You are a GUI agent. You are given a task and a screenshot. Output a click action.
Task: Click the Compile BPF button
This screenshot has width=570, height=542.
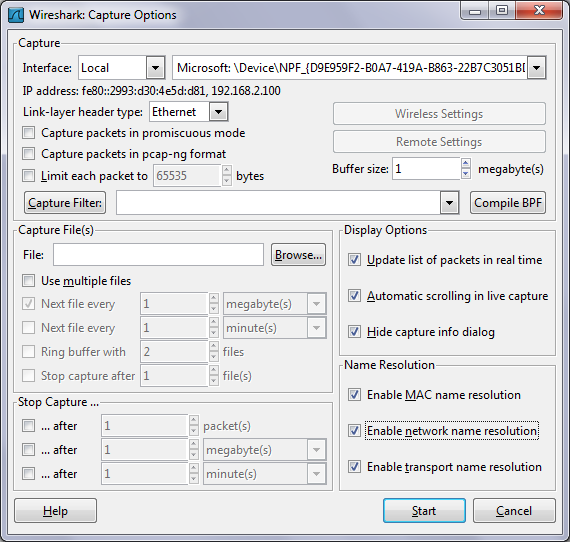pyautogui.click(x=508, y=202)
